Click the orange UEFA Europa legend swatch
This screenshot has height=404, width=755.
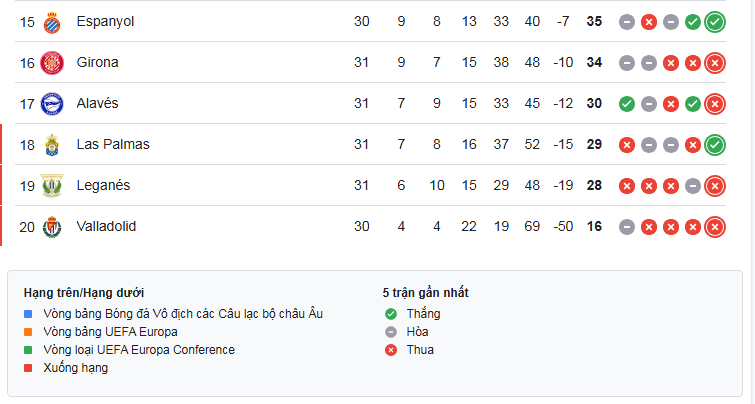(28, 332)
